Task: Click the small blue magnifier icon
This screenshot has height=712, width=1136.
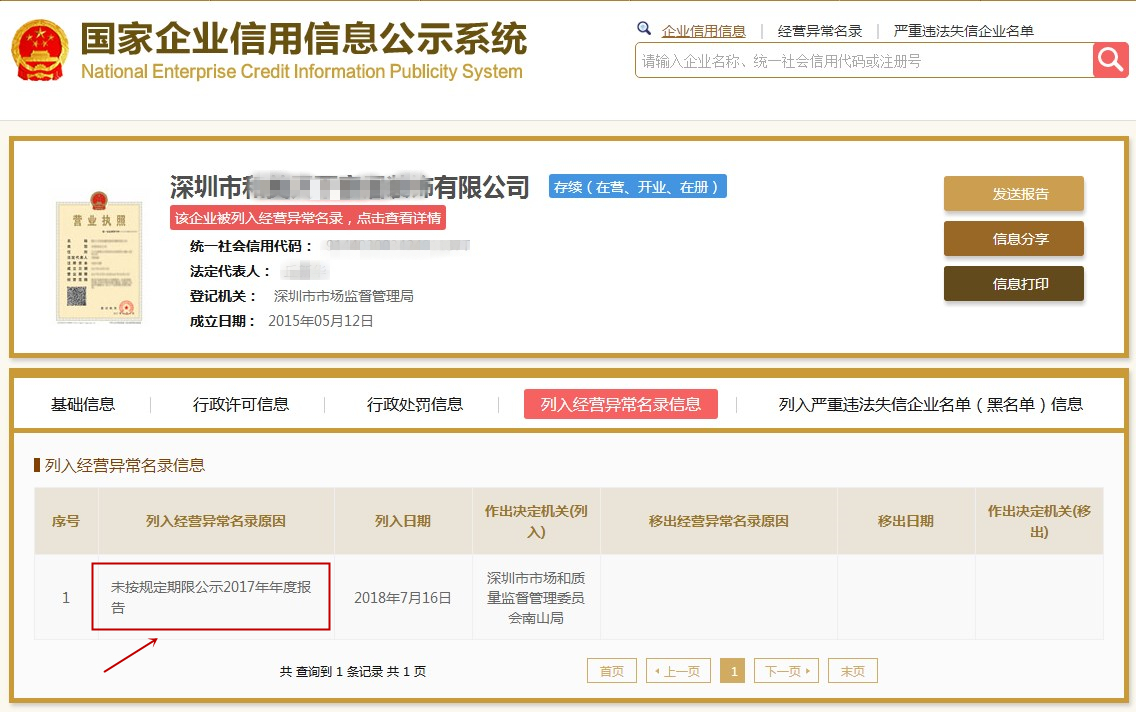Action: (643, 28)
